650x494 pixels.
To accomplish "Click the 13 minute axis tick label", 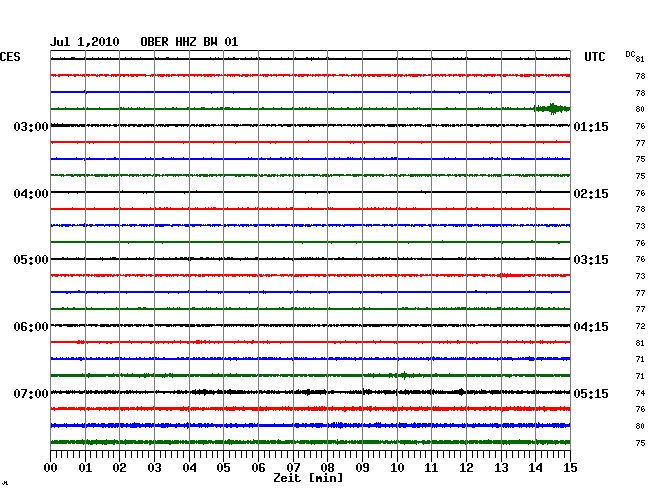I will tap(501, 468).
